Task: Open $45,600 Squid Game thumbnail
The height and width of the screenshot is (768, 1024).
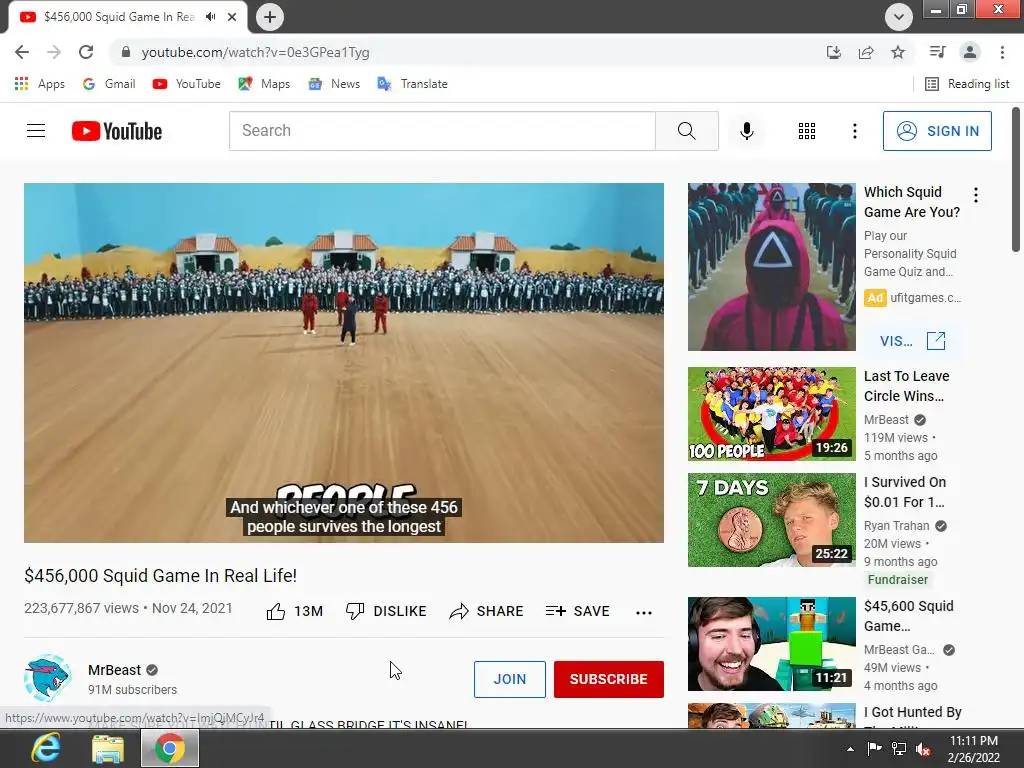Action: (771, 644)
